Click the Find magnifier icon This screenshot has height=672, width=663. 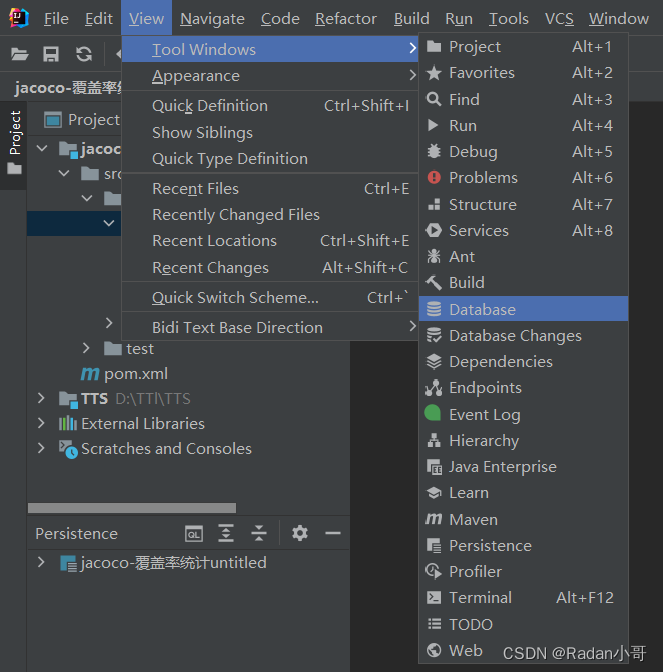click(434, 99)
